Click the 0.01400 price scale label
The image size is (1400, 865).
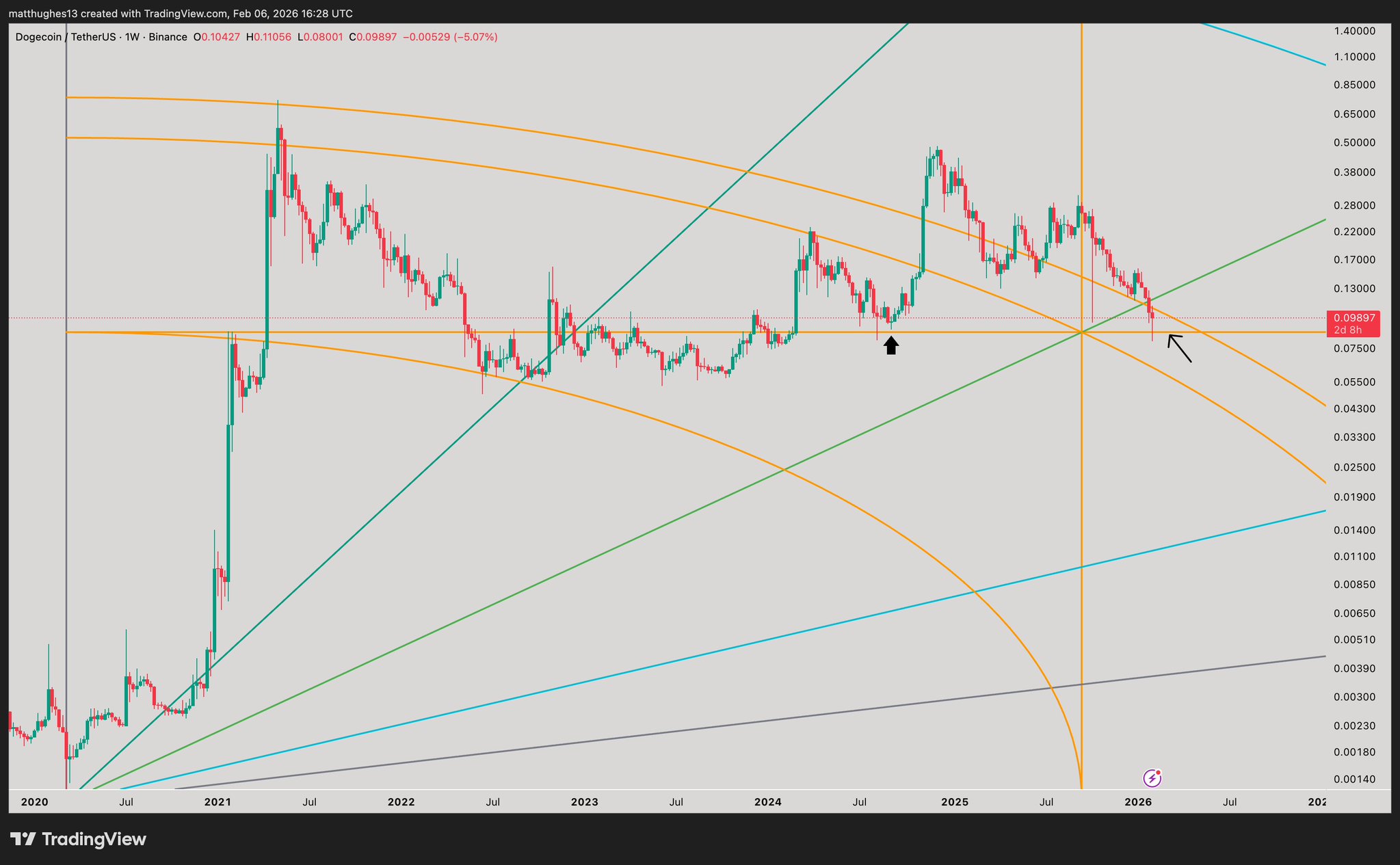1354,530
